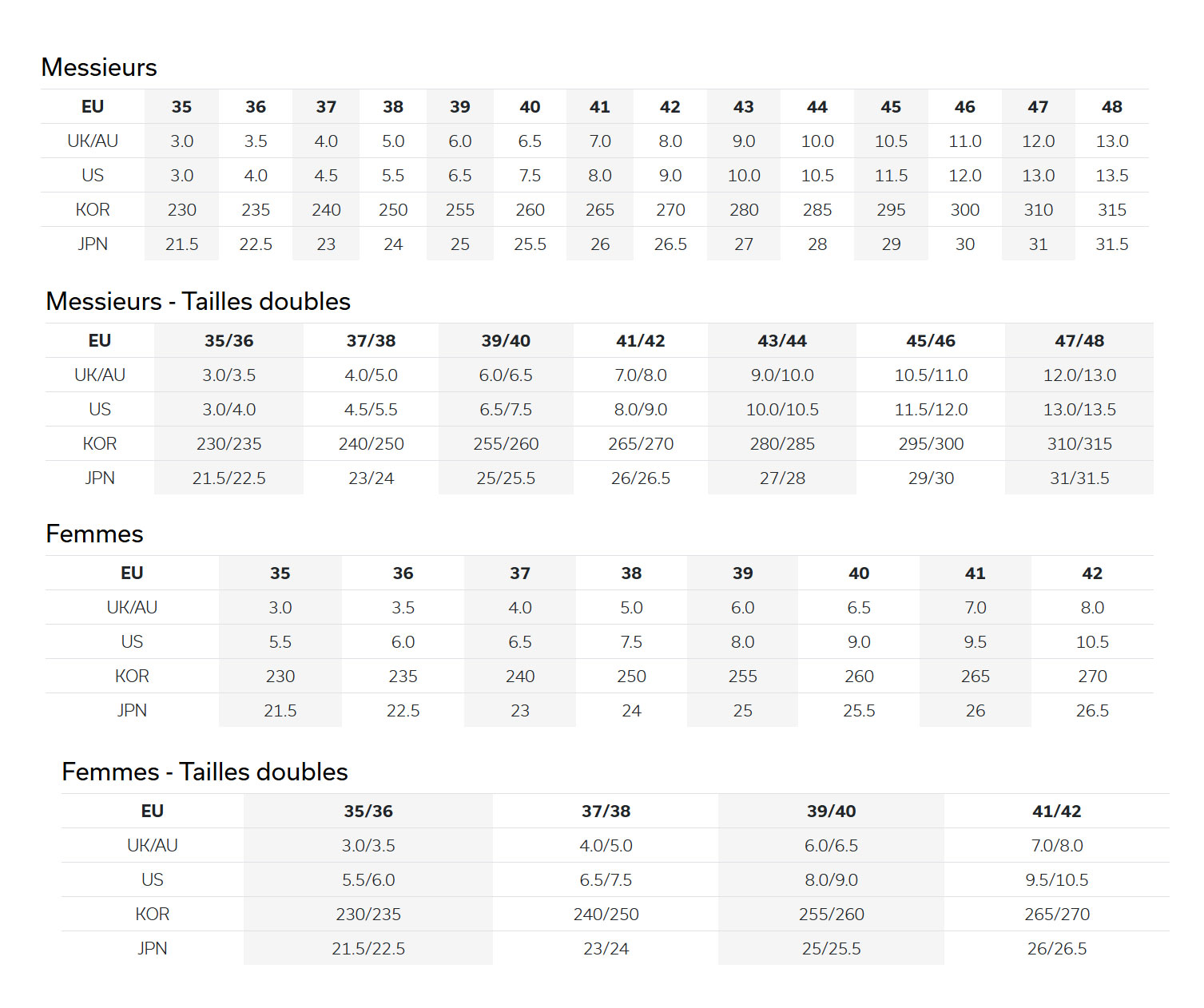Select EU size 48 header in Messieurs table

pyautogui.click(x=1111, y=107)
